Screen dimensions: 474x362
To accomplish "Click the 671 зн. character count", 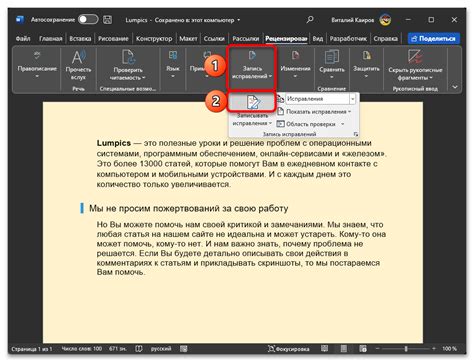I will click(118, 349).
